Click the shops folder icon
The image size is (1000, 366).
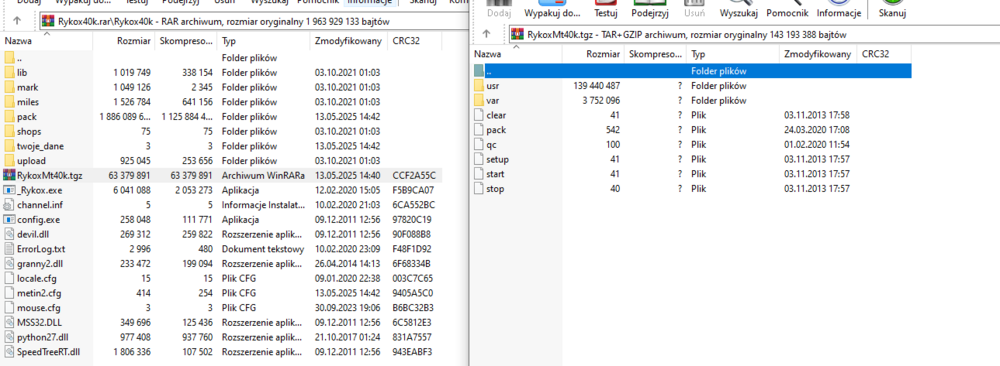tap(9, 131)
